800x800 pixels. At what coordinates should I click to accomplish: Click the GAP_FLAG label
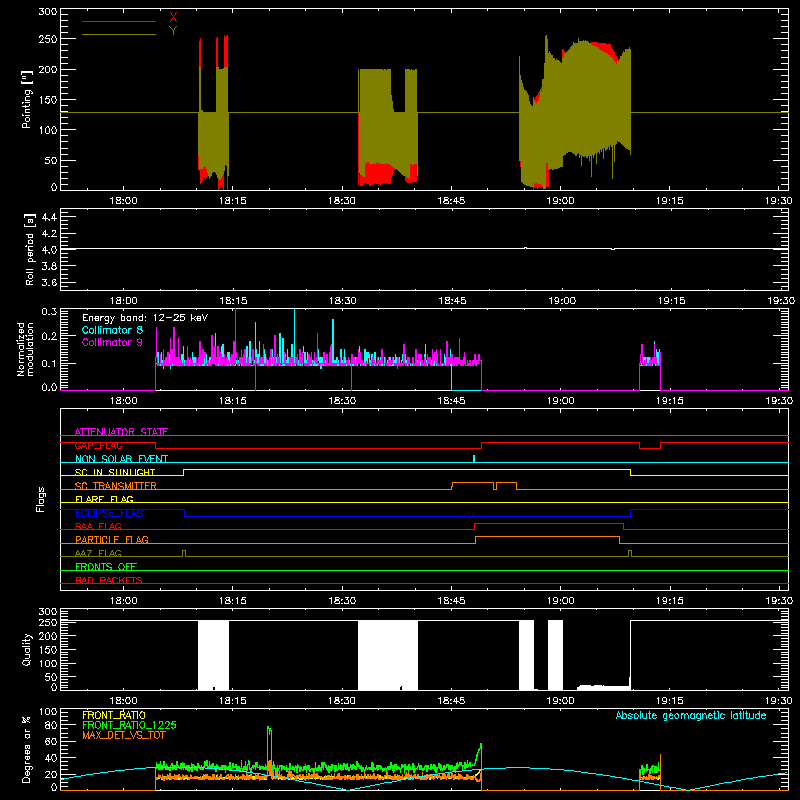pyautogui.click(x=98, y=445)
